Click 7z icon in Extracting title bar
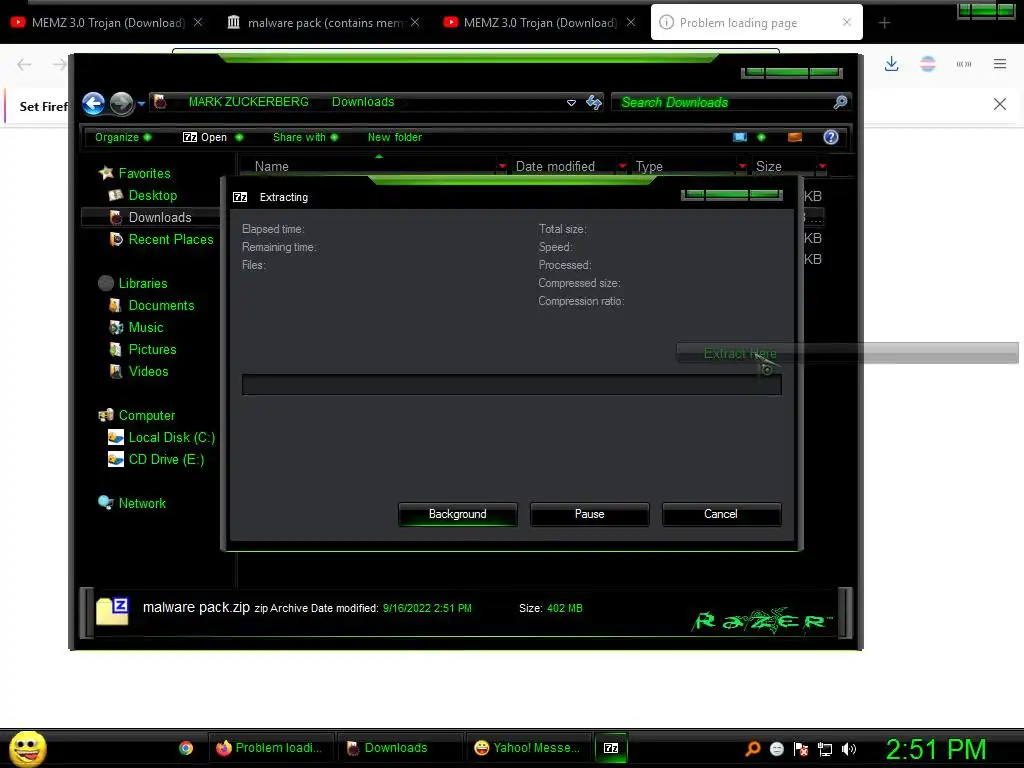 240,197
